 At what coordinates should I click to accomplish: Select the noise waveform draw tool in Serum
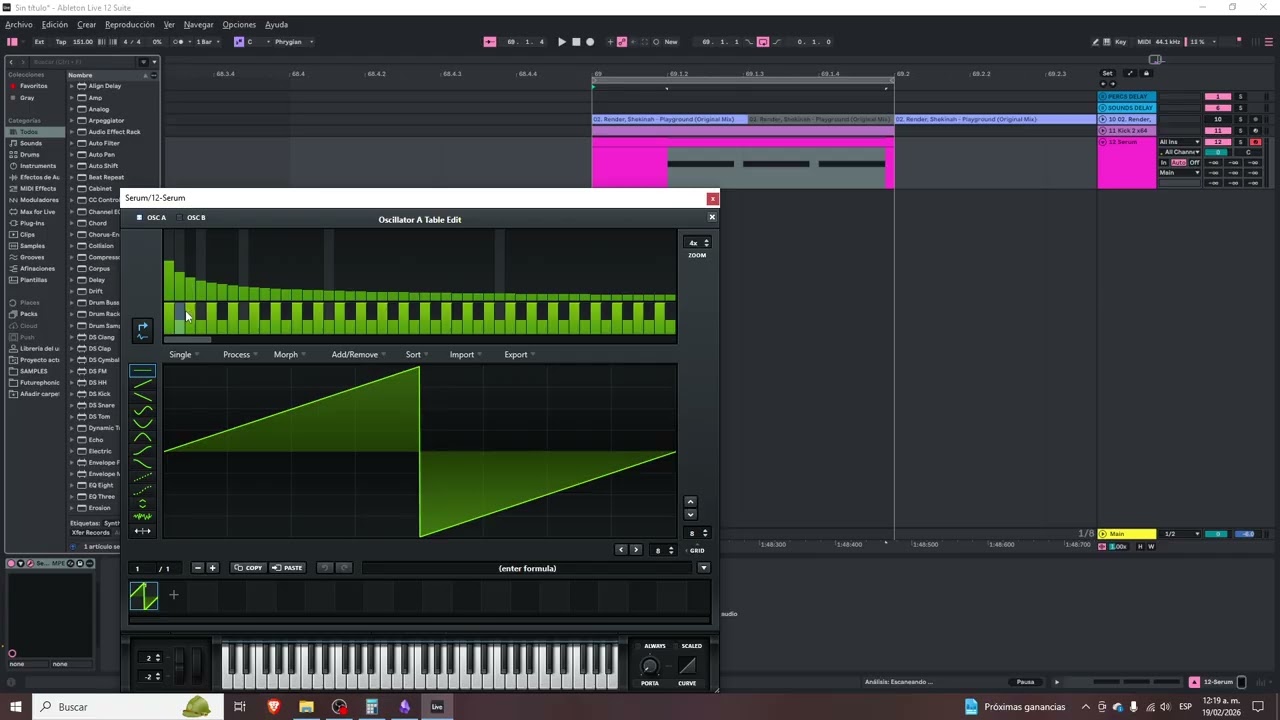[143, 517]
